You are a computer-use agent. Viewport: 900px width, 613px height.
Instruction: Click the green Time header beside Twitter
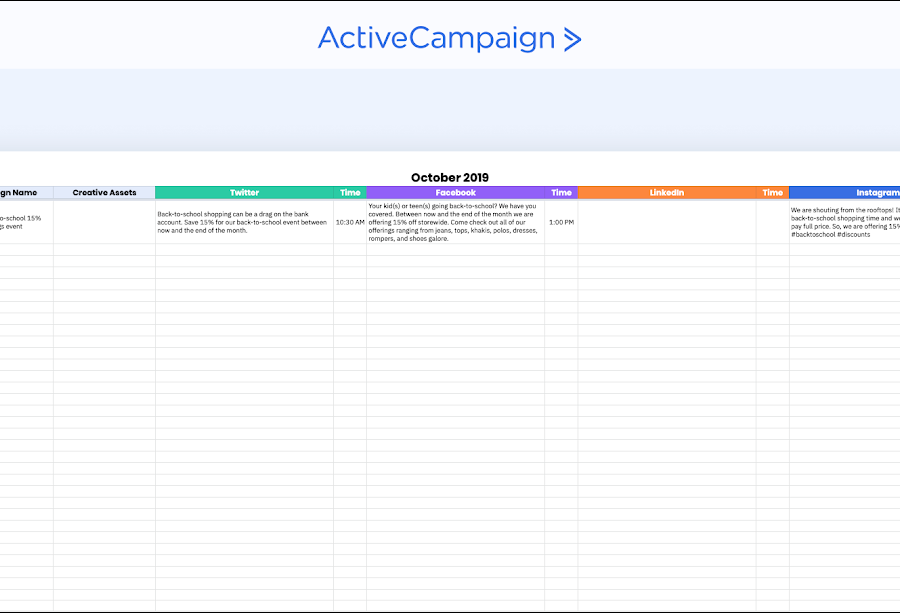click(x=350, y=193)
